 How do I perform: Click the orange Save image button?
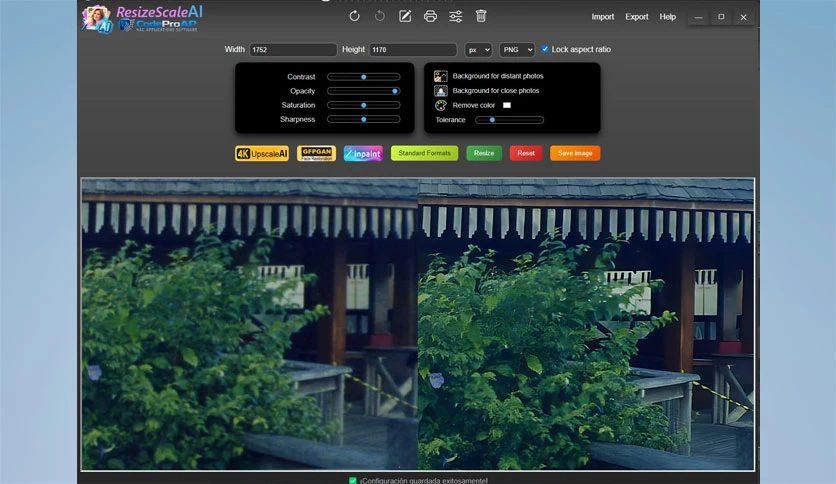pyautogui.click(x=575, y=153)
